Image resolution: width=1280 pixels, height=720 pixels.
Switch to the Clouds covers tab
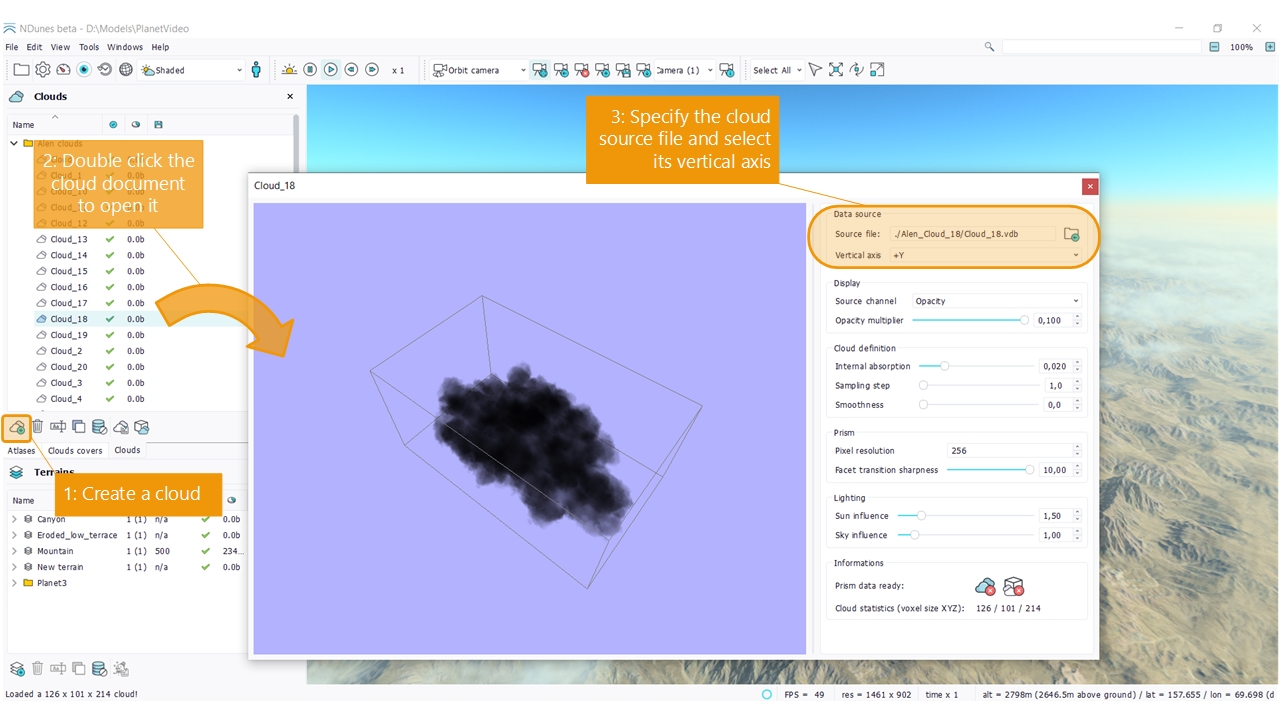pos(75,451)
